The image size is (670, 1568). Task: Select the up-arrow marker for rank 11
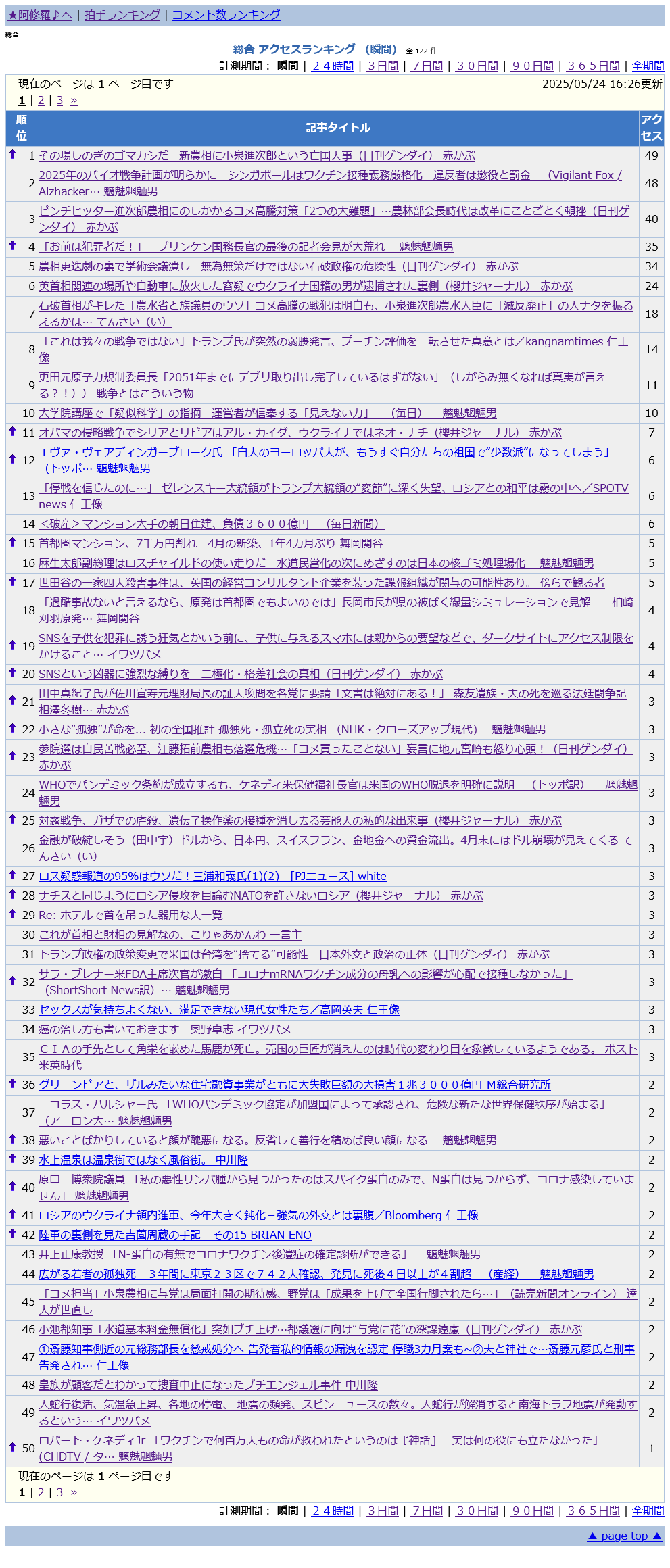[12, 432]
